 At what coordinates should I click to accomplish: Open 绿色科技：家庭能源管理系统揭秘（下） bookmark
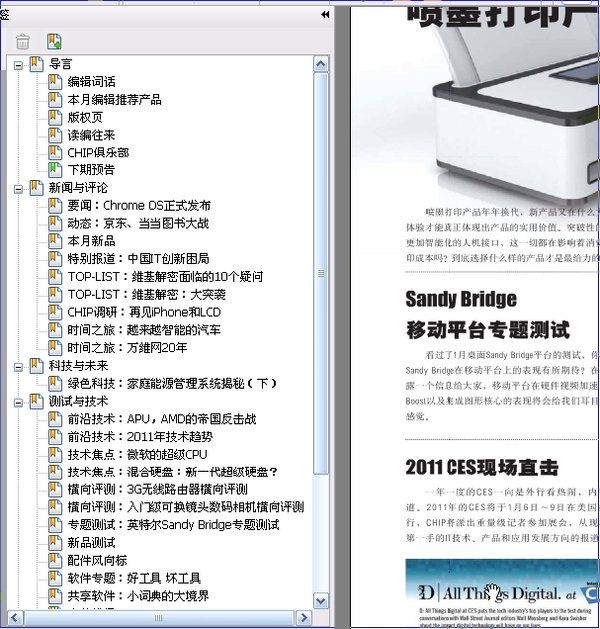click(x=172, y=383)
